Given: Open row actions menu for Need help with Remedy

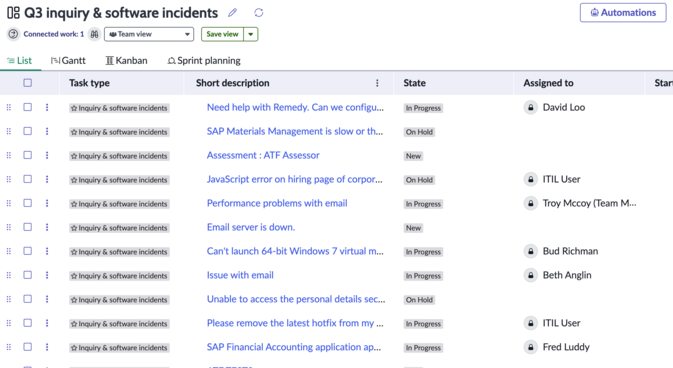Looking at the screenshot, I should pyautogui.click(x=47, y=107).
